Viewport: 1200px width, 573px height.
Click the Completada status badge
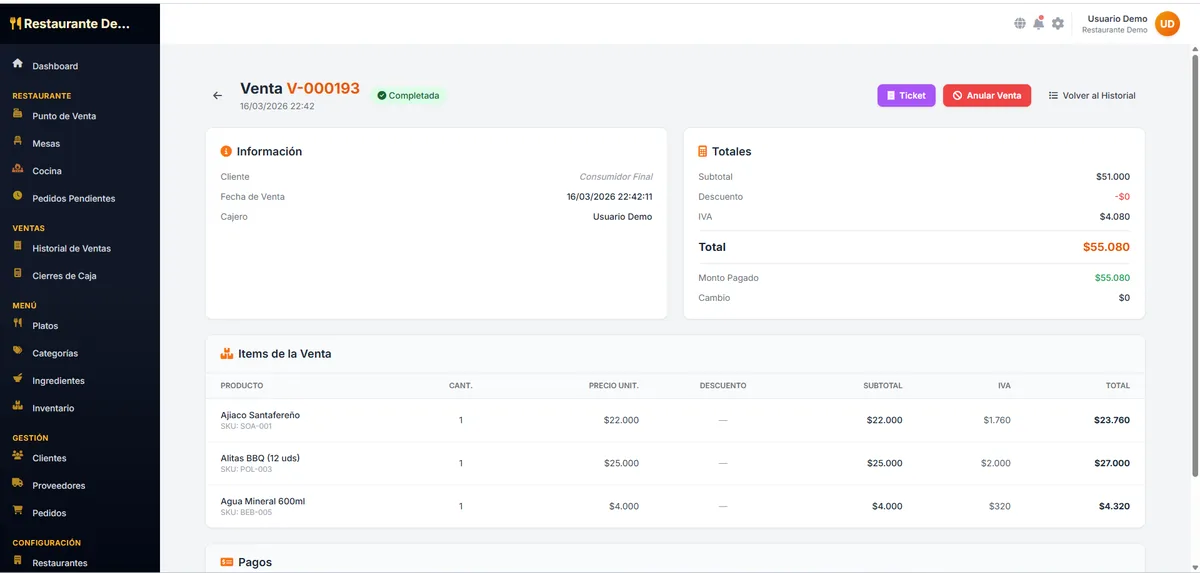[x=408, y=96]
